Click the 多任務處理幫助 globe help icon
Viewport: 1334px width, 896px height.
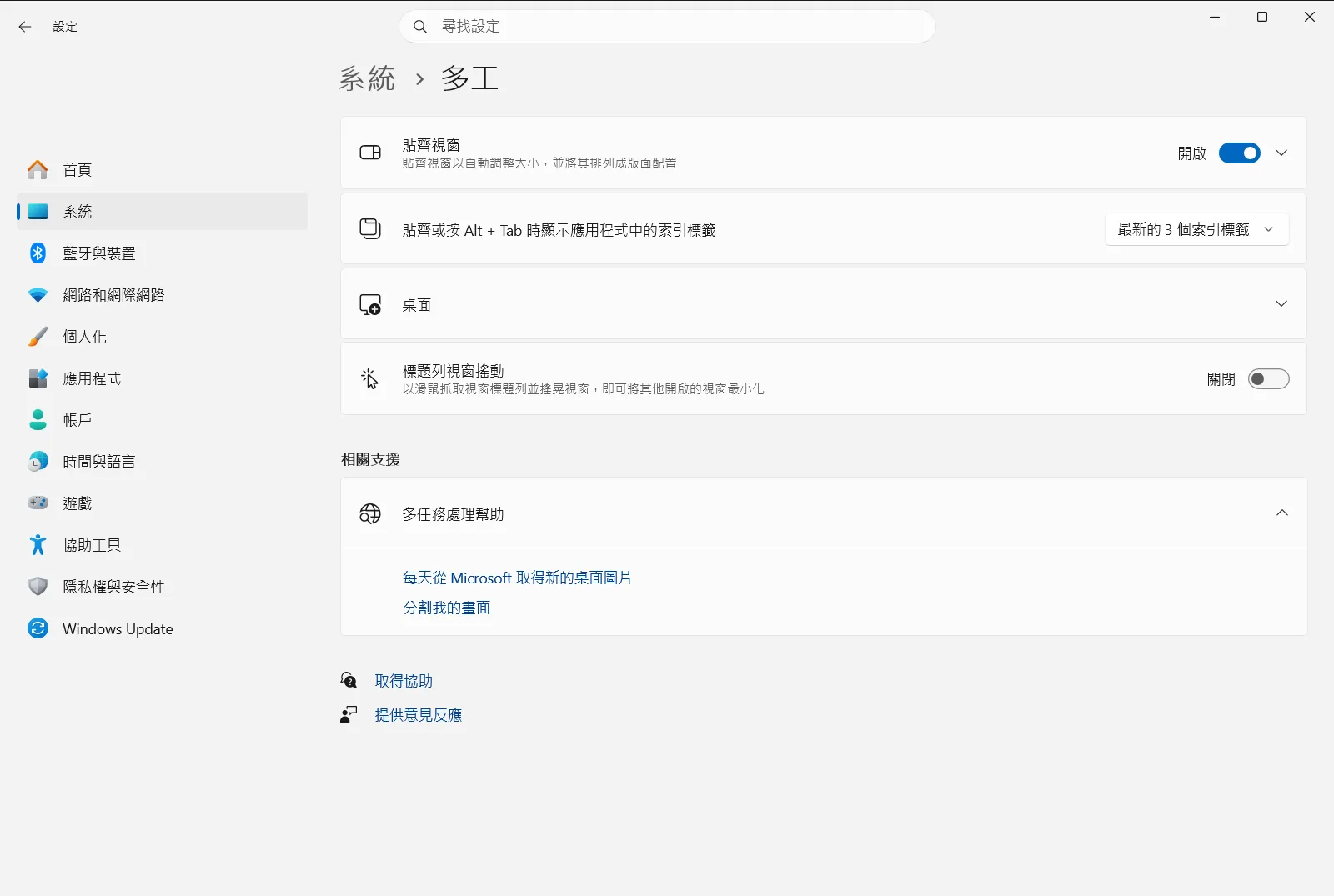click(370, 513)
